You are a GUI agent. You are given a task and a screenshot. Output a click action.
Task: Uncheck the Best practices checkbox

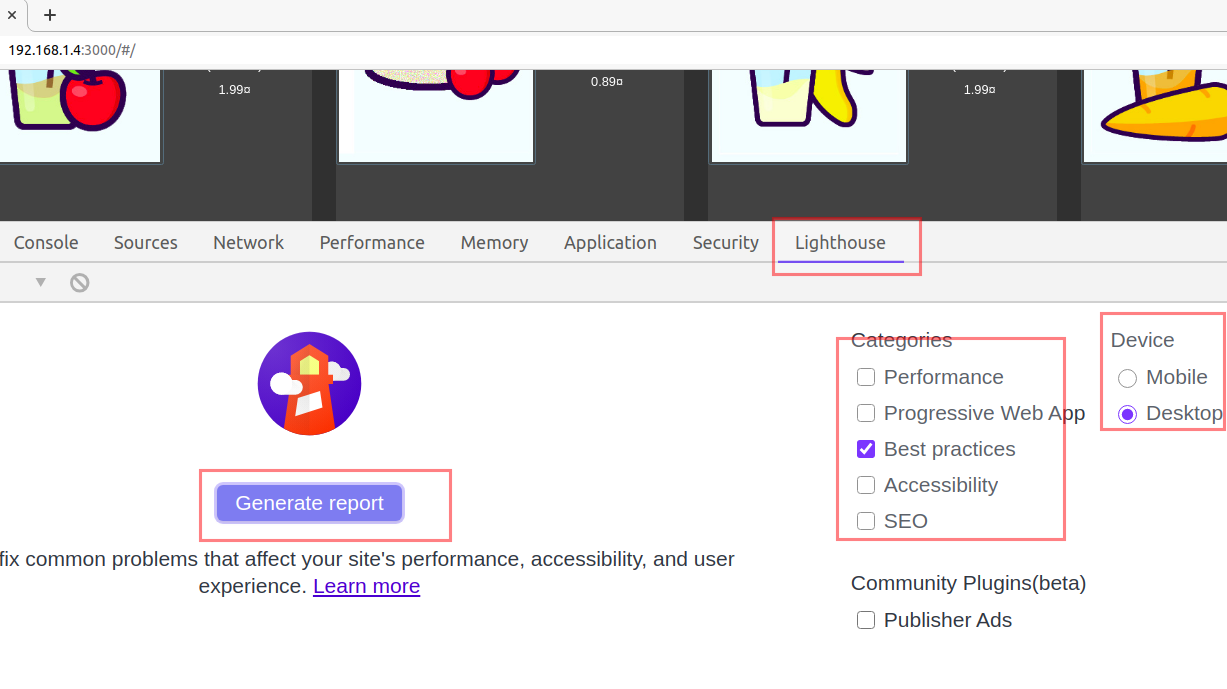pos(866,449)
